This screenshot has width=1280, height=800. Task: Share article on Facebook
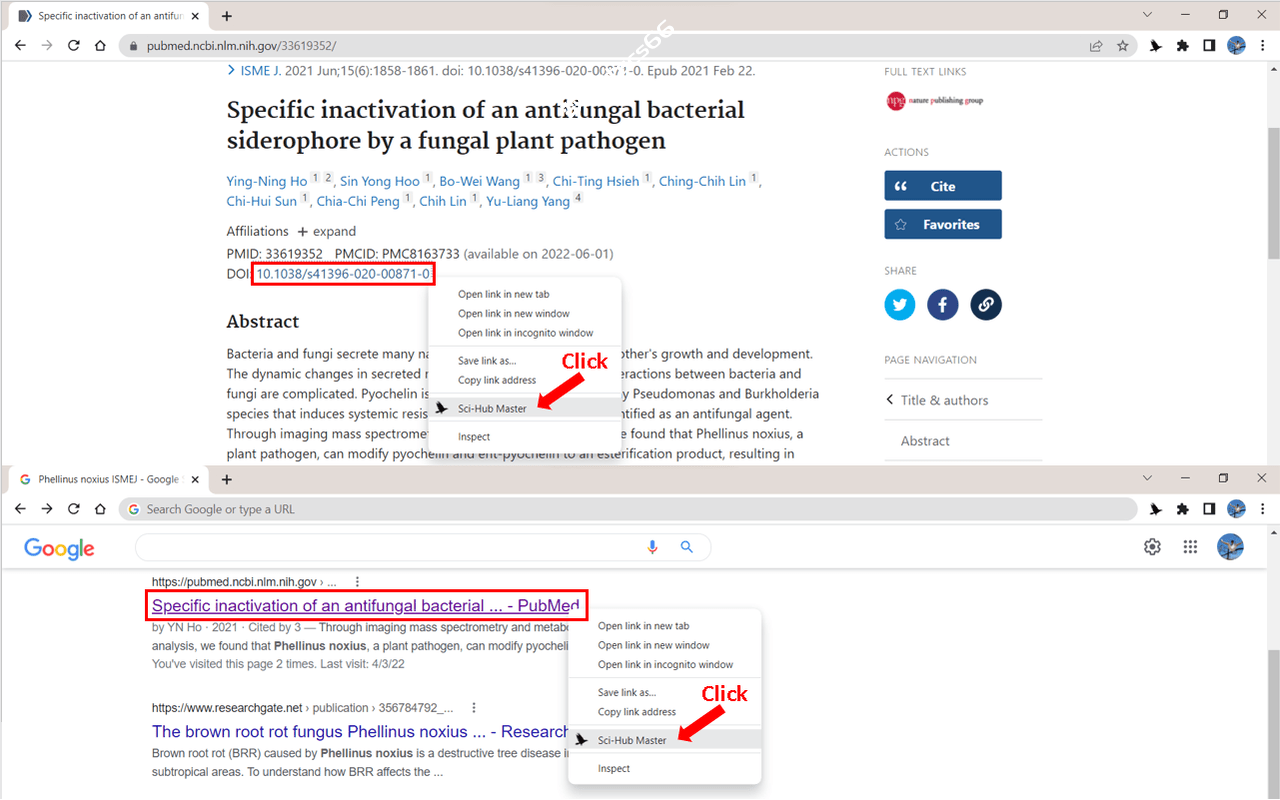tap(943, 305)
